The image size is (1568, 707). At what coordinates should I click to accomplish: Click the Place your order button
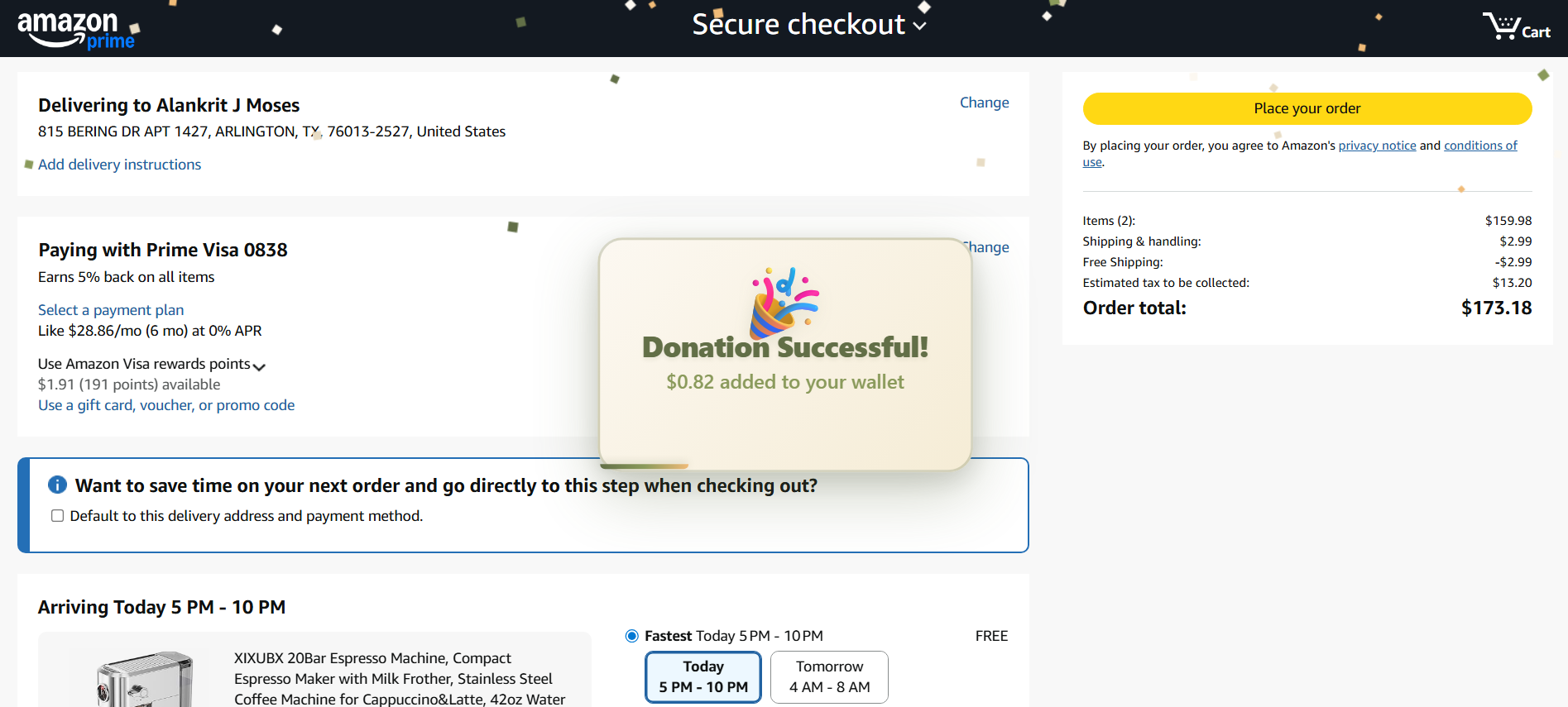click(1307, 108)
